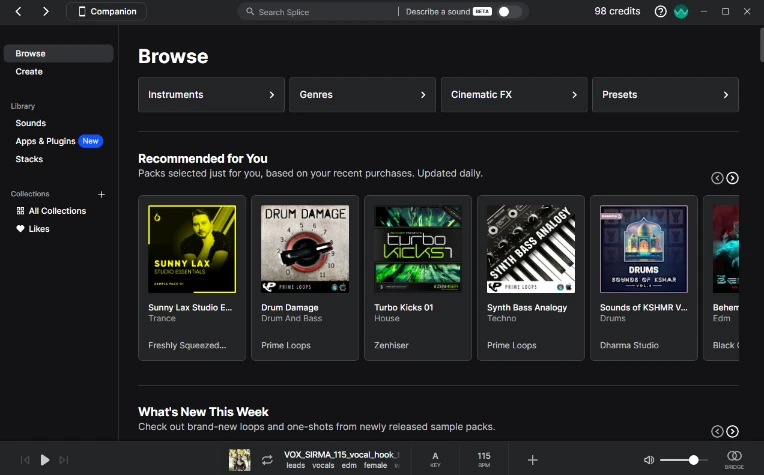Play the current sample
The height and width of the screenshot is (475, 764).
(x=45, y=460)
